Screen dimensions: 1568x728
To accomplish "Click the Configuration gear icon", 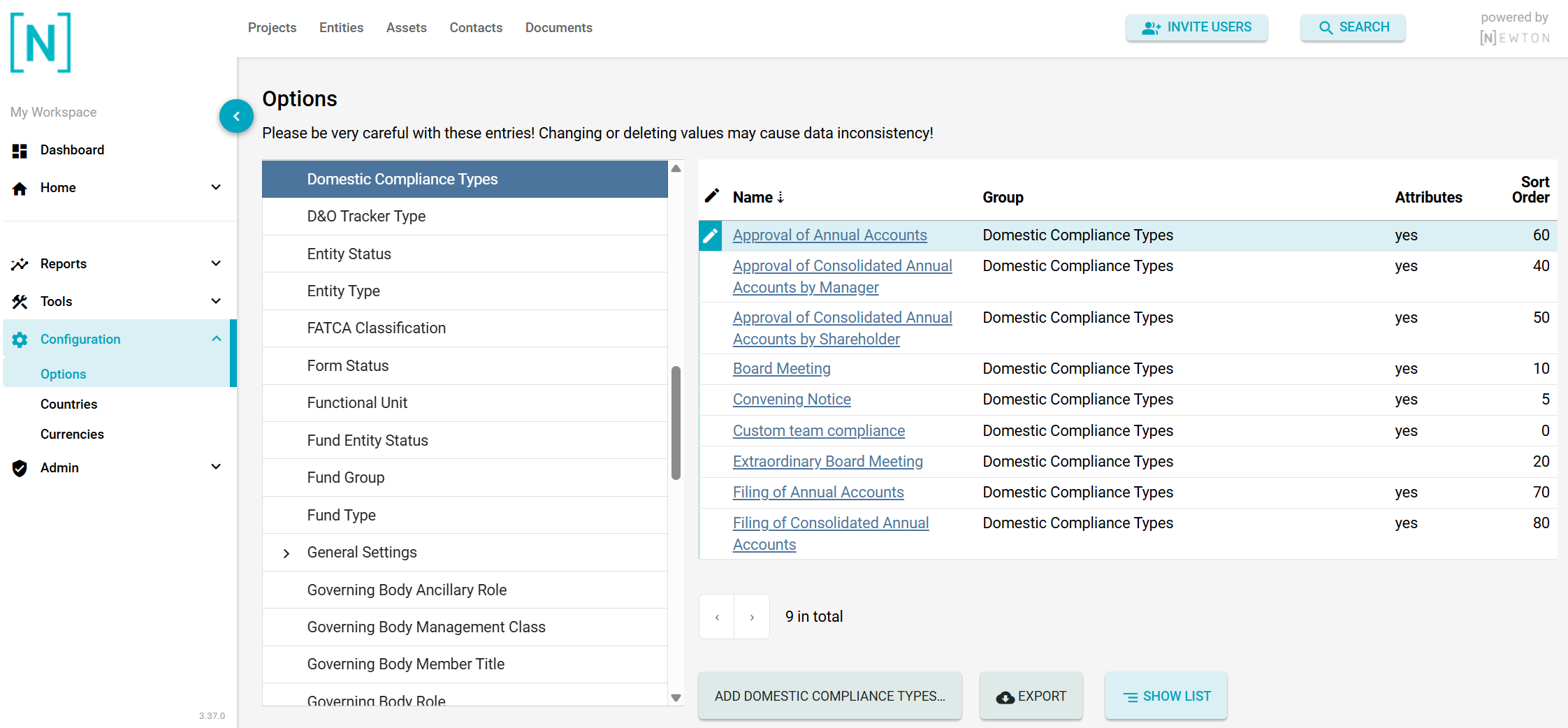I will [x=20, y=340].
